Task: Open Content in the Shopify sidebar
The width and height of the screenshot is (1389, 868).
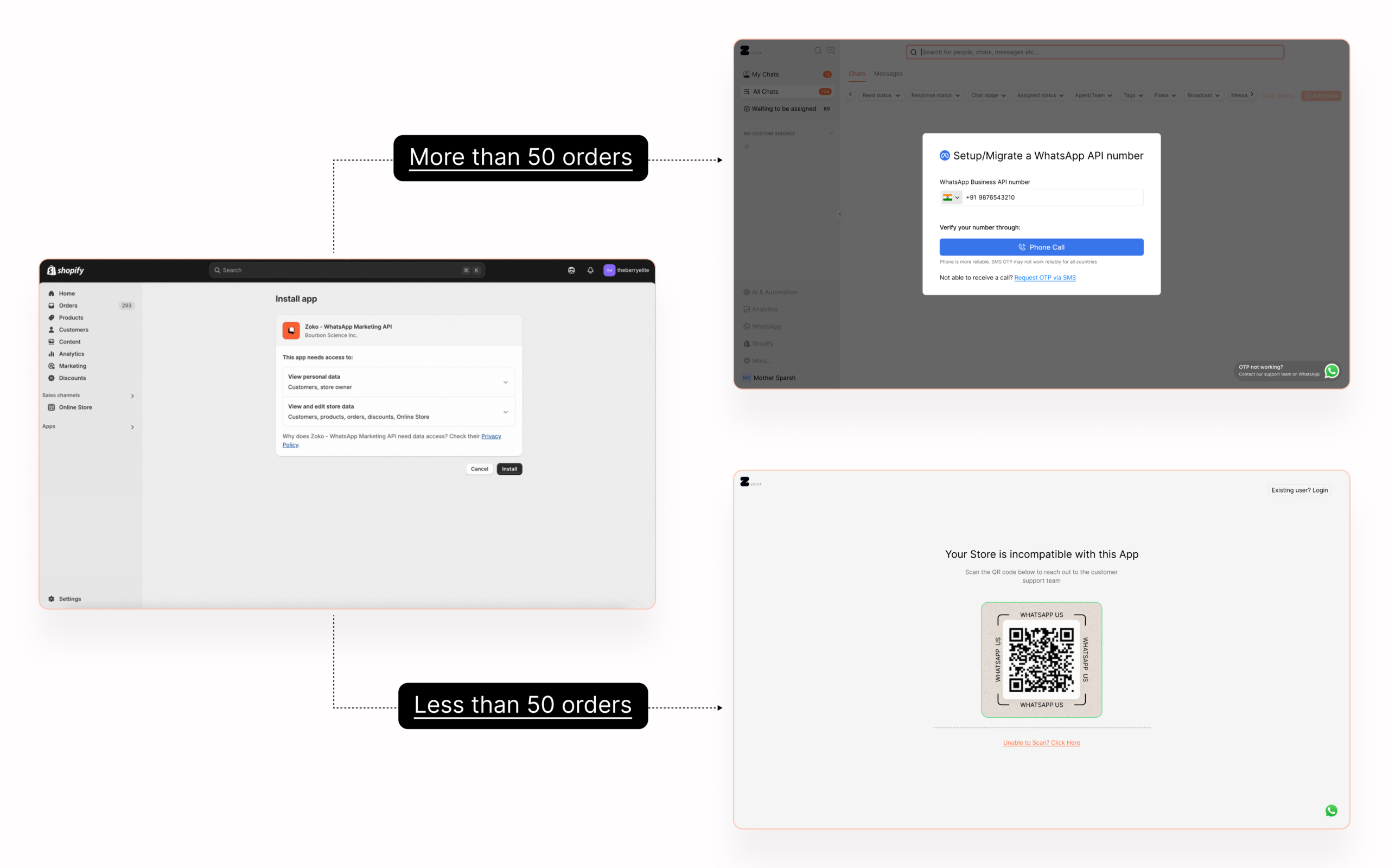Action: pyautogui.click(x=69, y=342)
